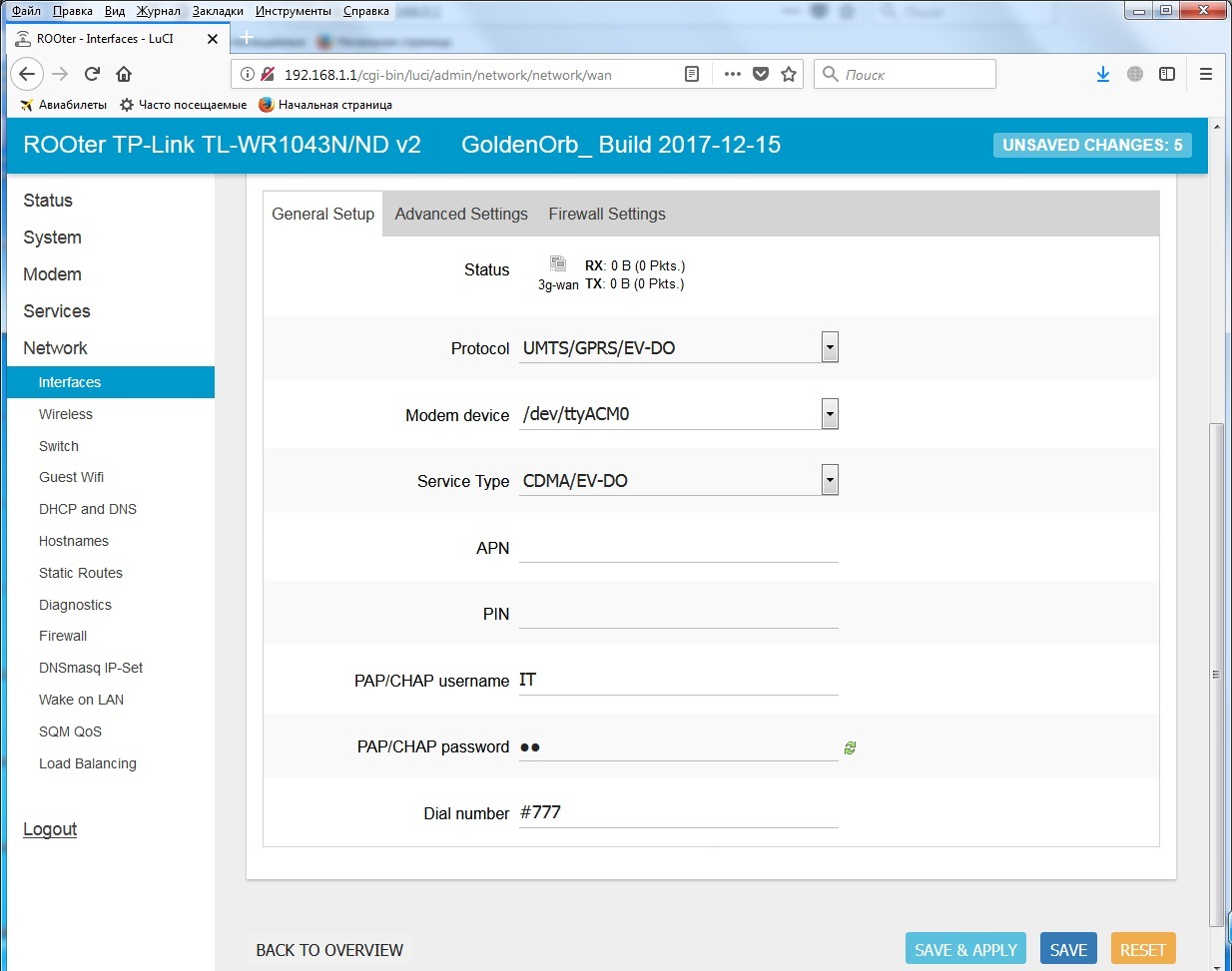The height and width of the screenshot is (971, 1232).
Task: Open the Справка menu
Action: 366,11
